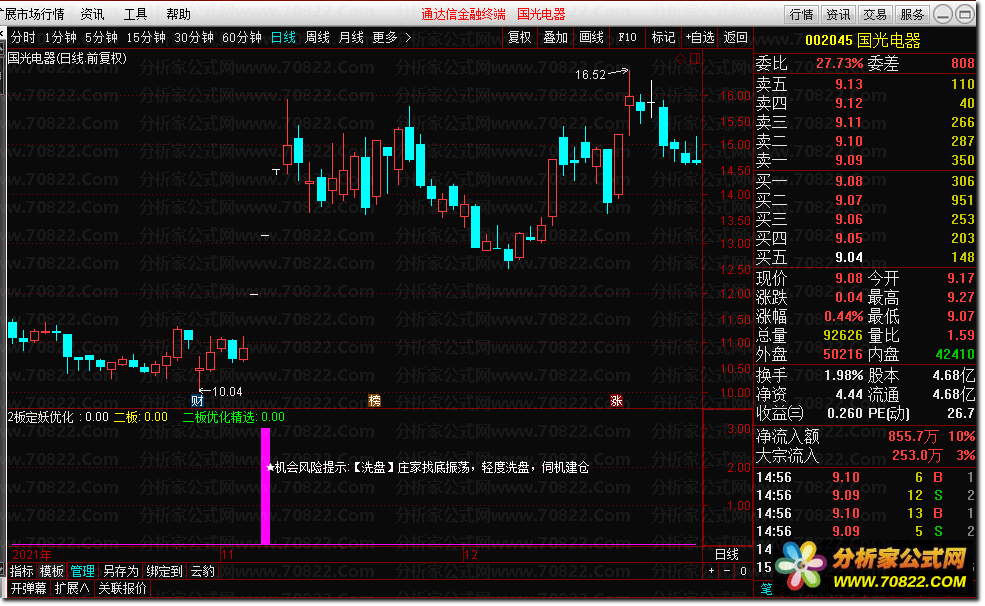Viewport: 985px width, 606px height.
Task: Select the 60分钟 period tab
Action: [241, 38]
